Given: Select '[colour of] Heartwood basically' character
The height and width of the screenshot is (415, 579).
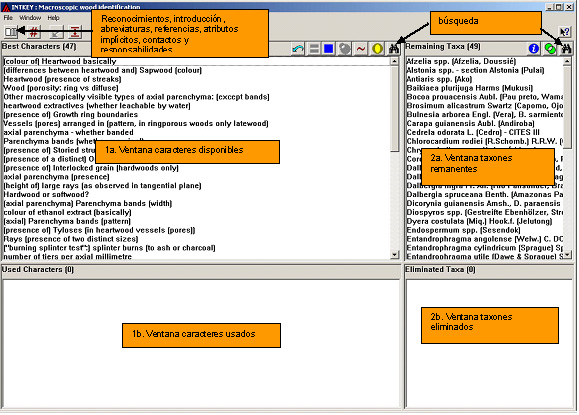Looking at the screenshot, I should (x=60, y=61).
